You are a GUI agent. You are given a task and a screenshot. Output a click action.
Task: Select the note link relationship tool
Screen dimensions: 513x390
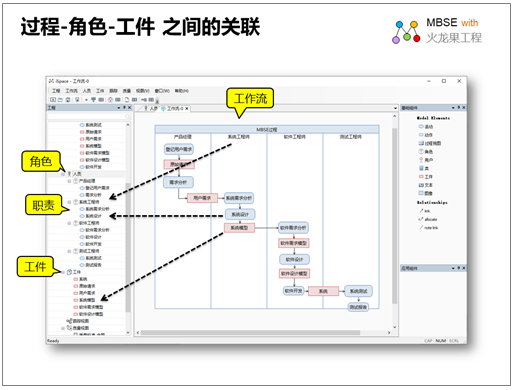click(x=428, y=228)
